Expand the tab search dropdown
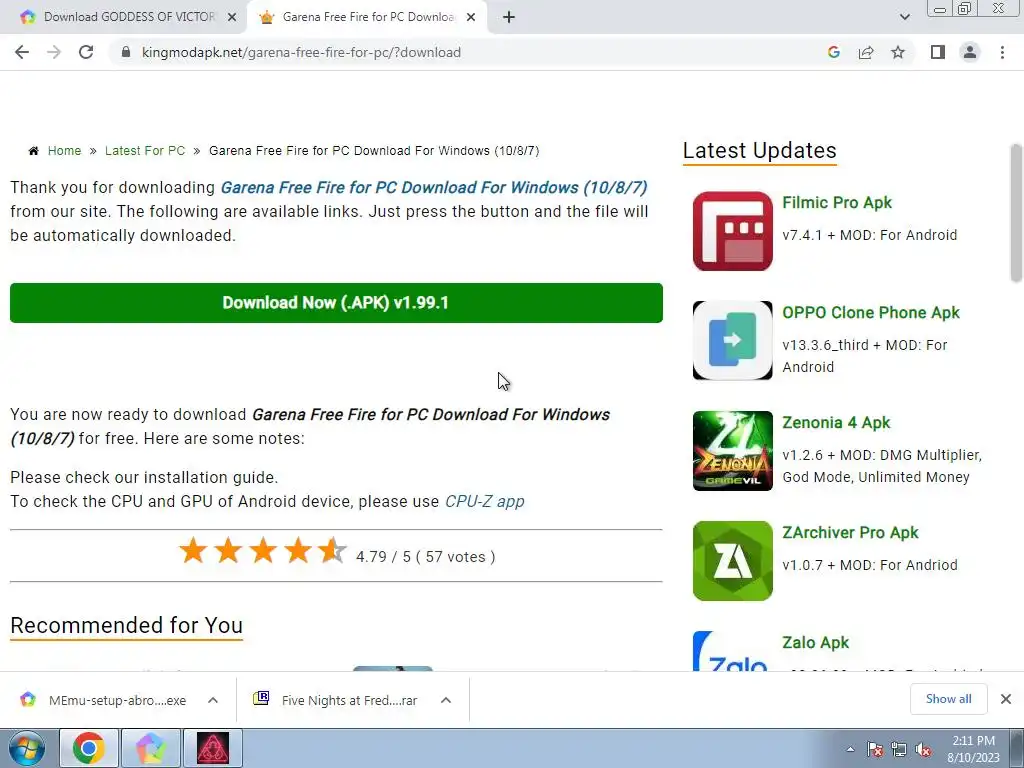The image size is (1024, 768). [904, 18]
